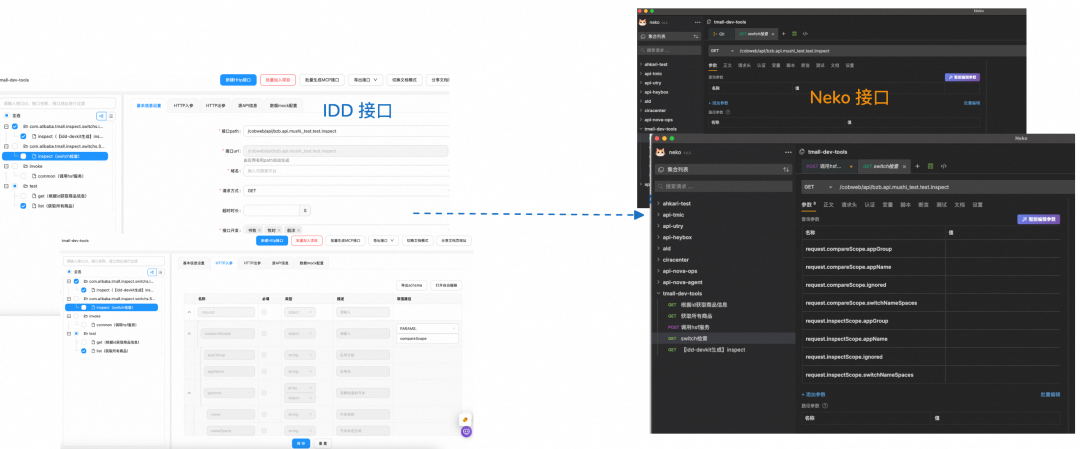Uncheck the list（获取所有商品）checkbox on IDD basic-info page
Image resolution: width=1080 pixels, height=449 pixels.
coord(23,206)
